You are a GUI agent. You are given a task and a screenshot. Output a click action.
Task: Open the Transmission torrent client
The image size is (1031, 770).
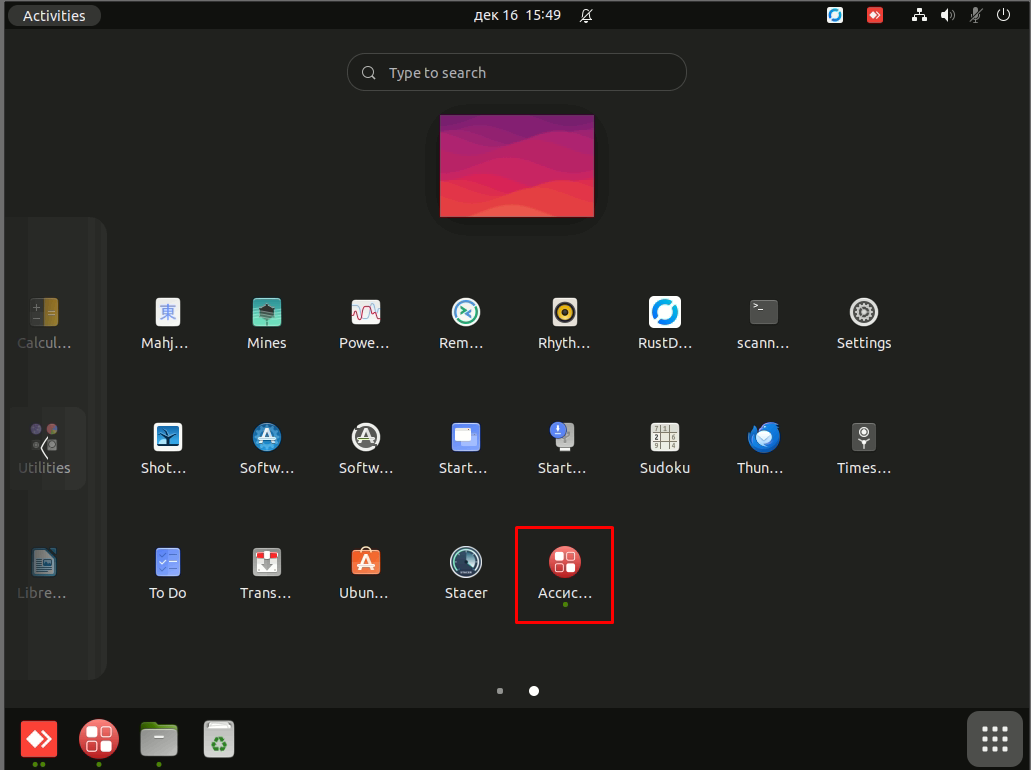tap(266, 562)
